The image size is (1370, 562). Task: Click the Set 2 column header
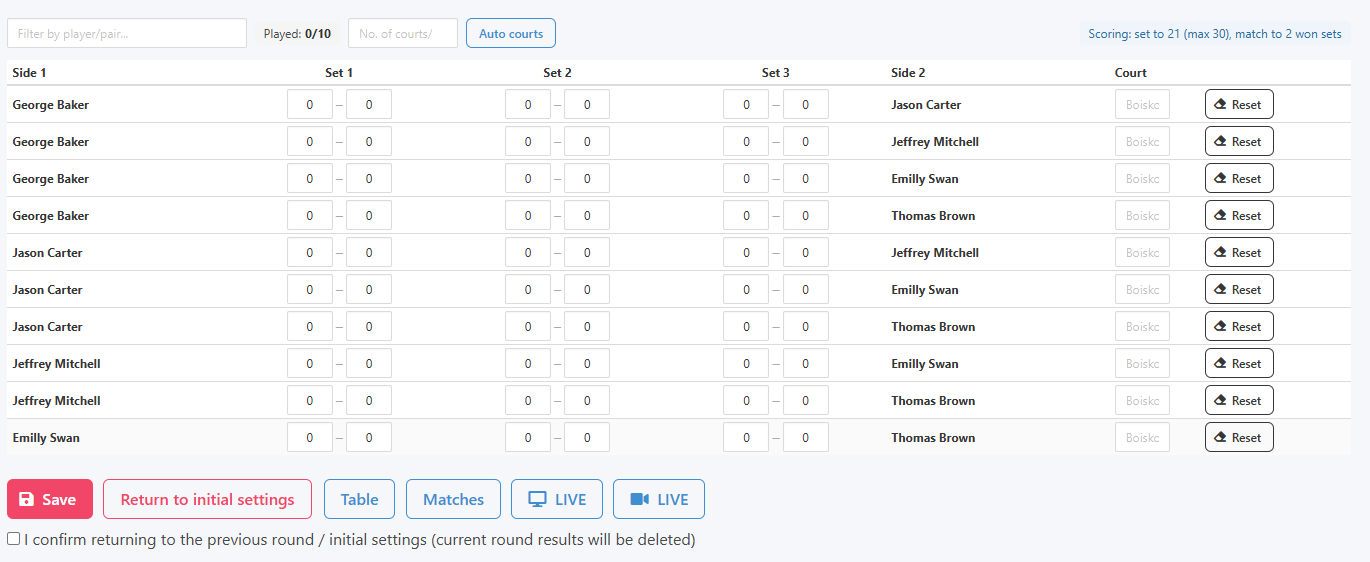(x=558, y=73)
